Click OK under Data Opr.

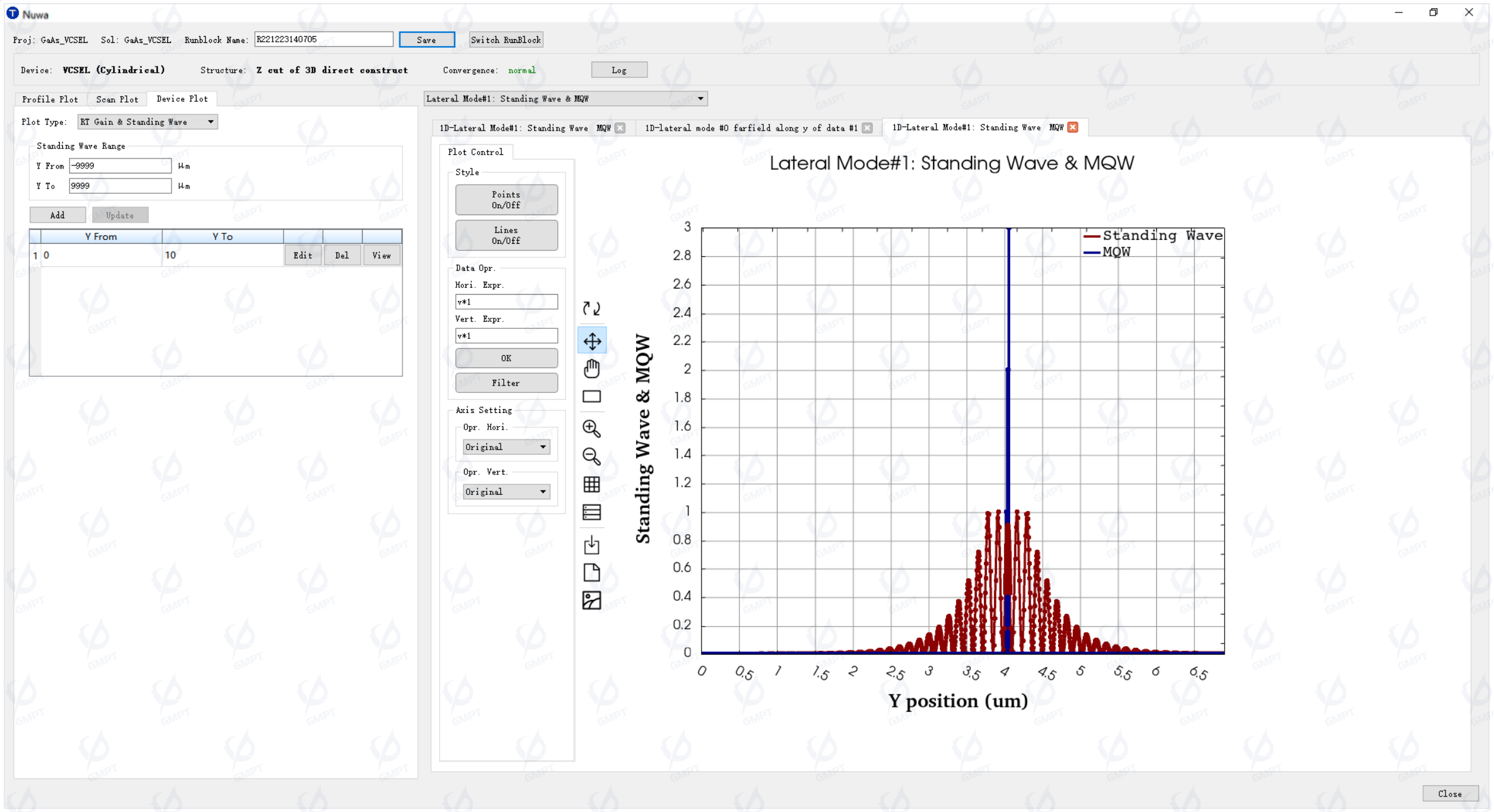pyautogui.click(x=506, y=358)
